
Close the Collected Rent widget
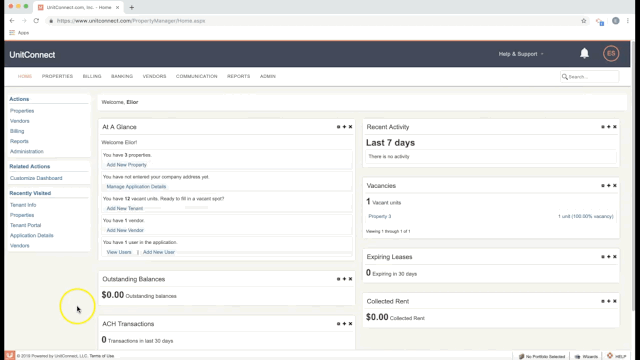tap(615, 301)
